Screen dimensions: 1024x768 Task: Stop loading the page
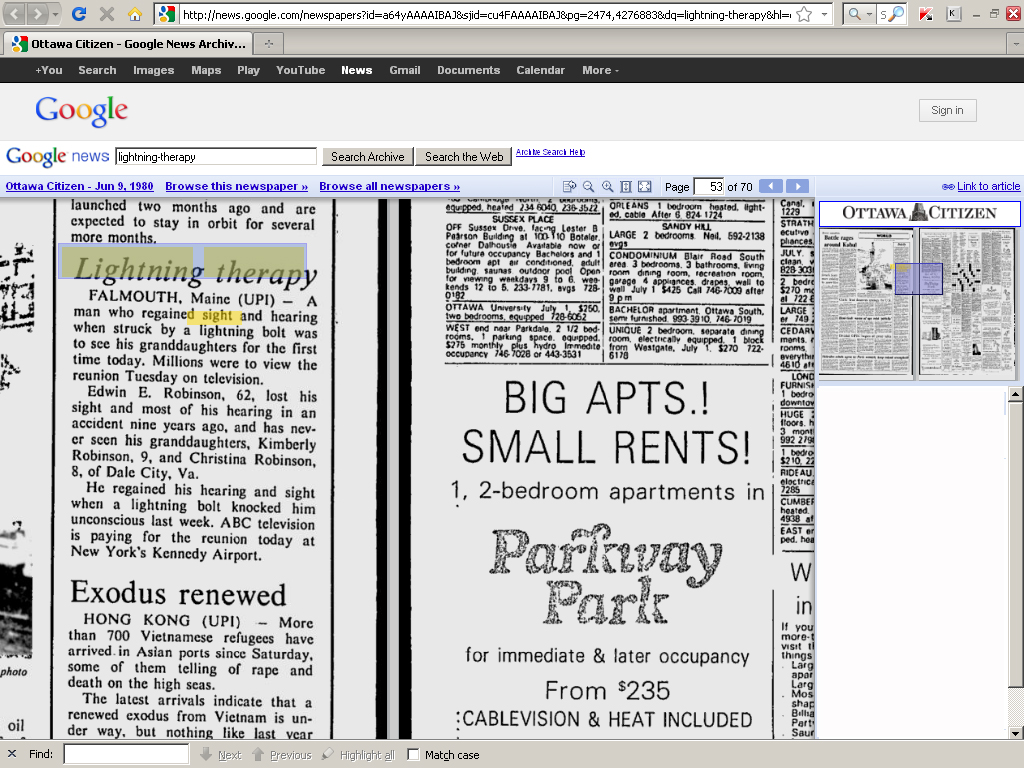tap(107, 14)
